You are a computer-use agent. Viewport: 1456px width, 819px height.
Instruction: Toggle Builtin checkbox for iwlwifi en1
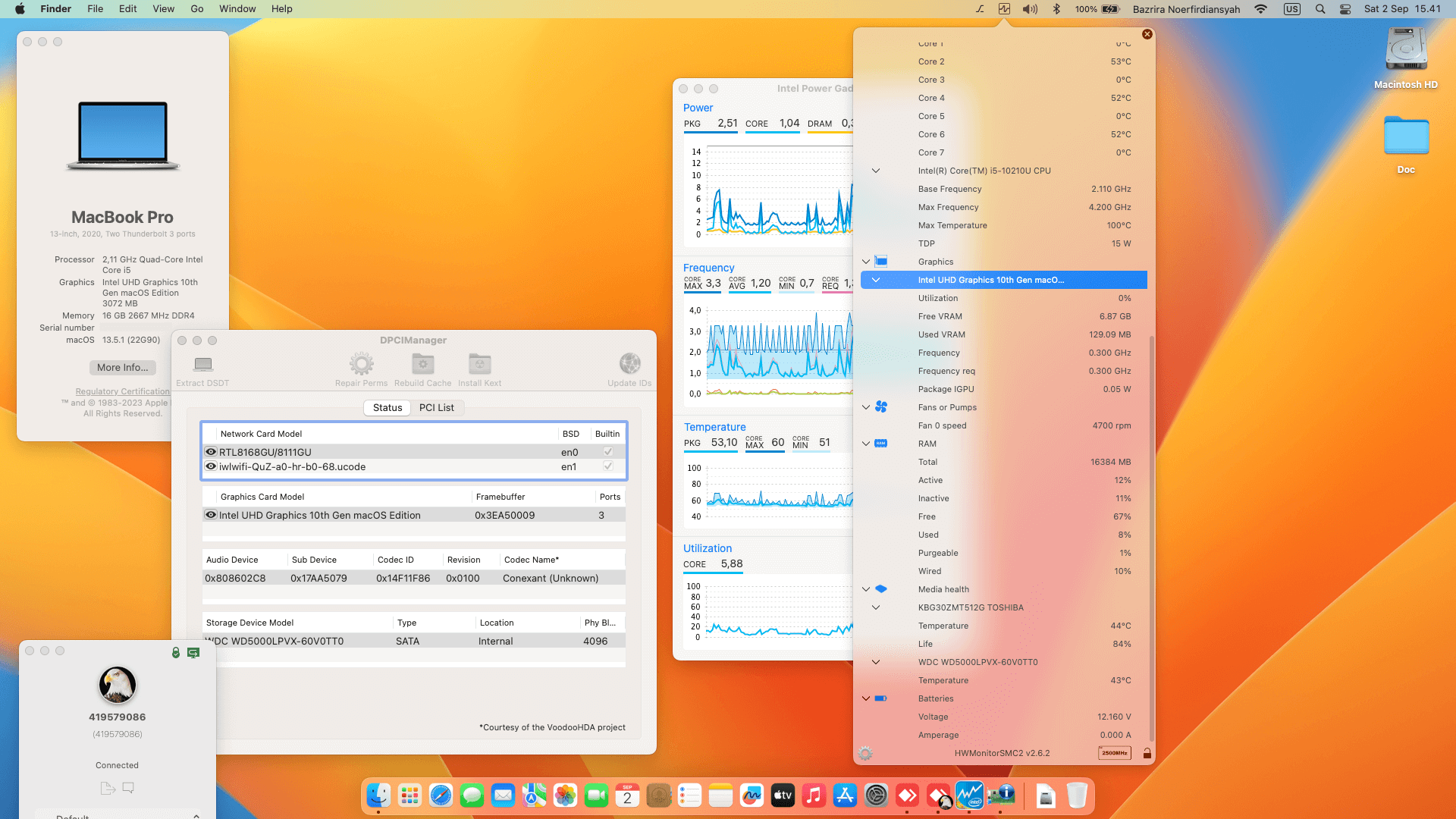tap(607, 466)
